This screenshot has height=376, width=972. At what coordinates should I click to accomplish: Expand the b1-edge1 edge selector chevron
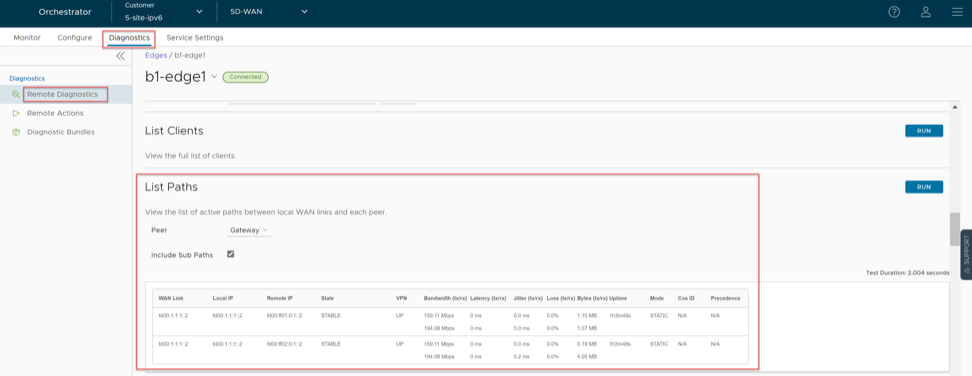[x=214, y=77]
